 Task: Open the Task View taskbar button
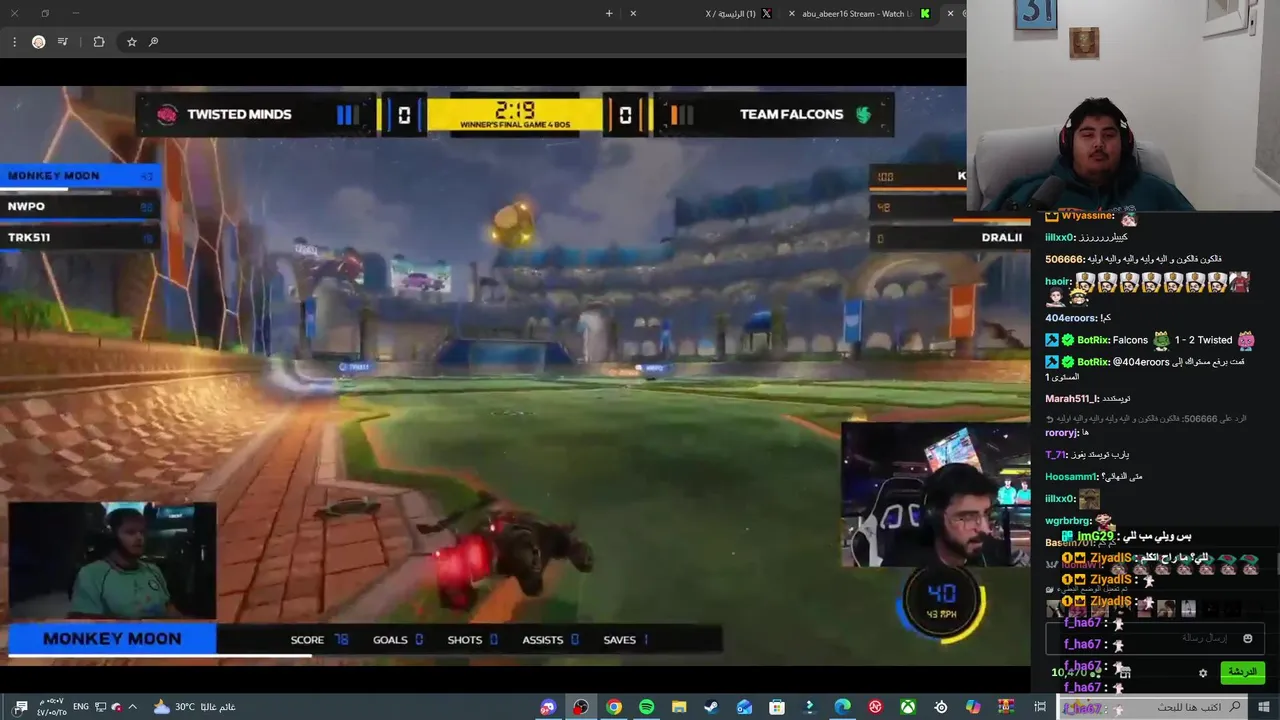pyautogui.click(x=1040, y=707)
